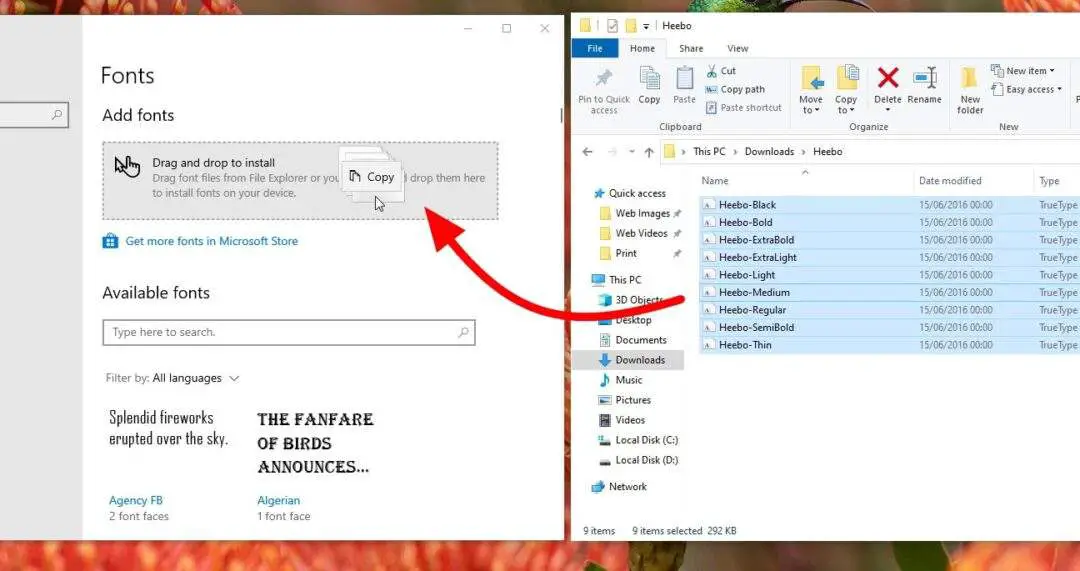Open the Agency FB font
This screenshot has height=571, width=1080.
click(136, 500)
